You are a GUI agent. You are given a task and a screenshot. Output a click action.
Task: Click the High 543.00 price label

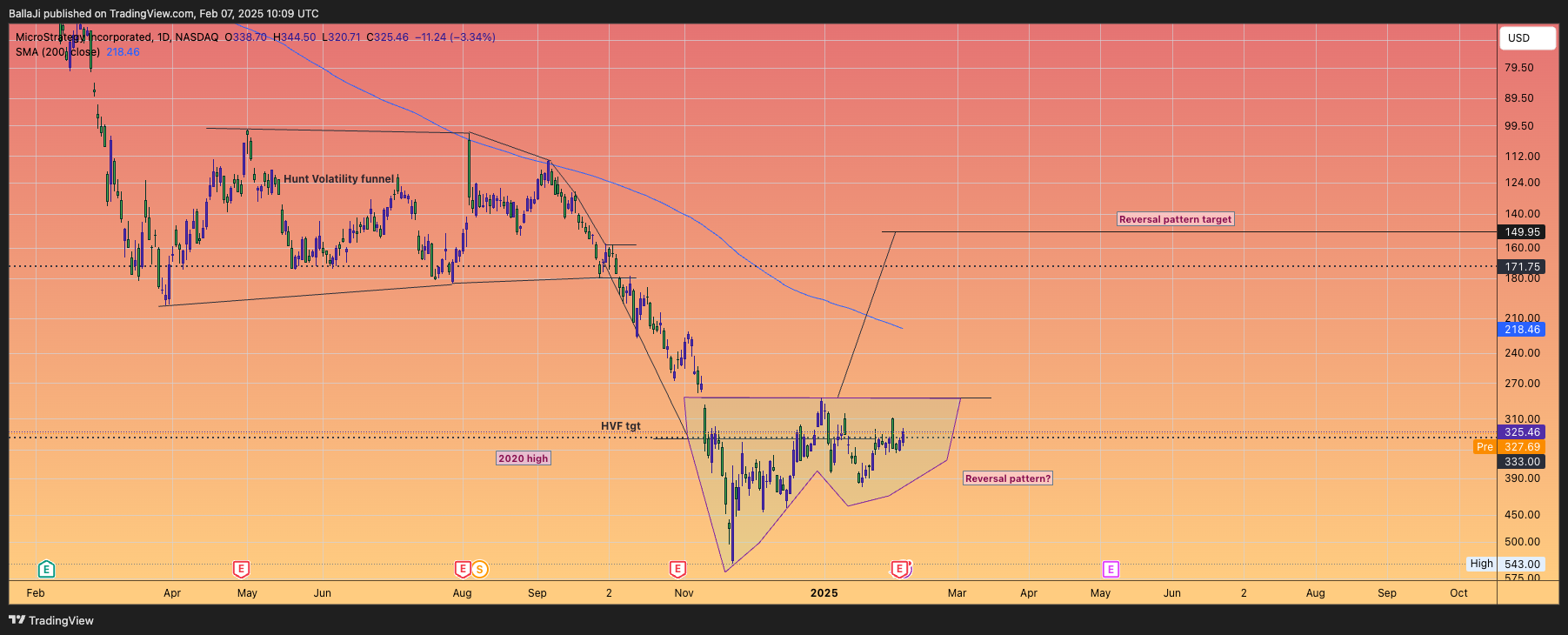point(1505,564)
